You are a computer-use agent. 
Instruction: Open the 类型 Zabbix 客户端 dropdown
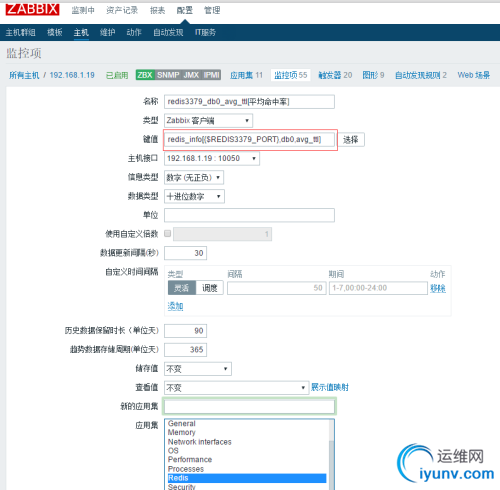[208, 120]
